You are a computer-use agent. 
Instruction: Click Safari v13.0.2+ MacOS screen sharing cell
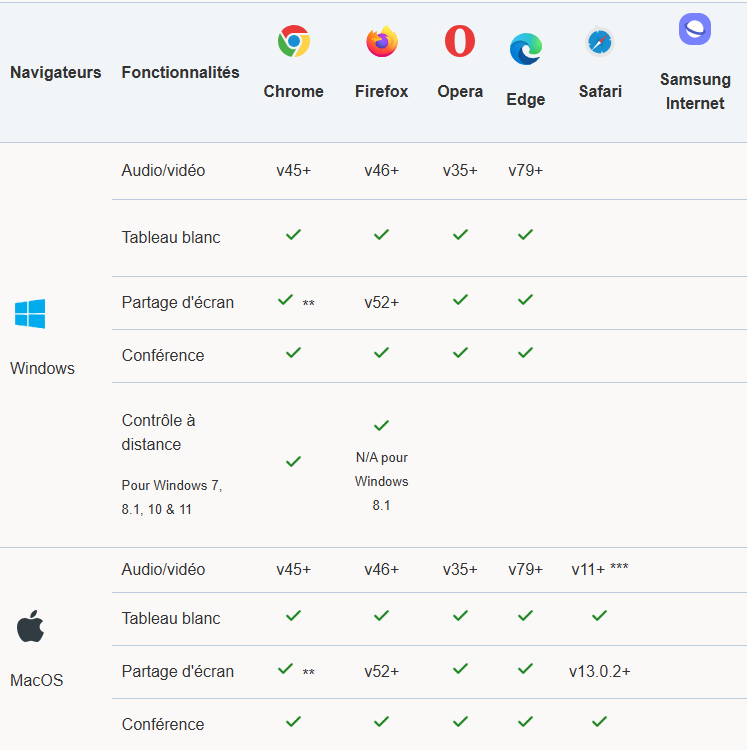pos(599,671)
